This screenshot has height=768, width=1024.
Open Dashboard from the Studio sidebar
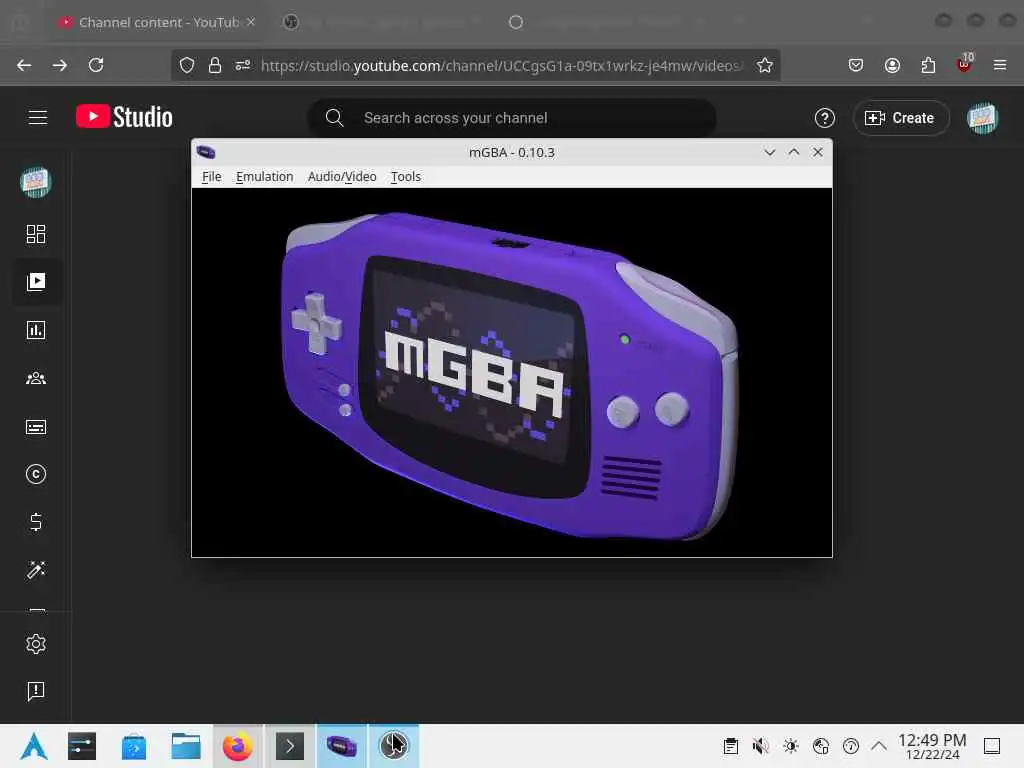coord(36,234)
